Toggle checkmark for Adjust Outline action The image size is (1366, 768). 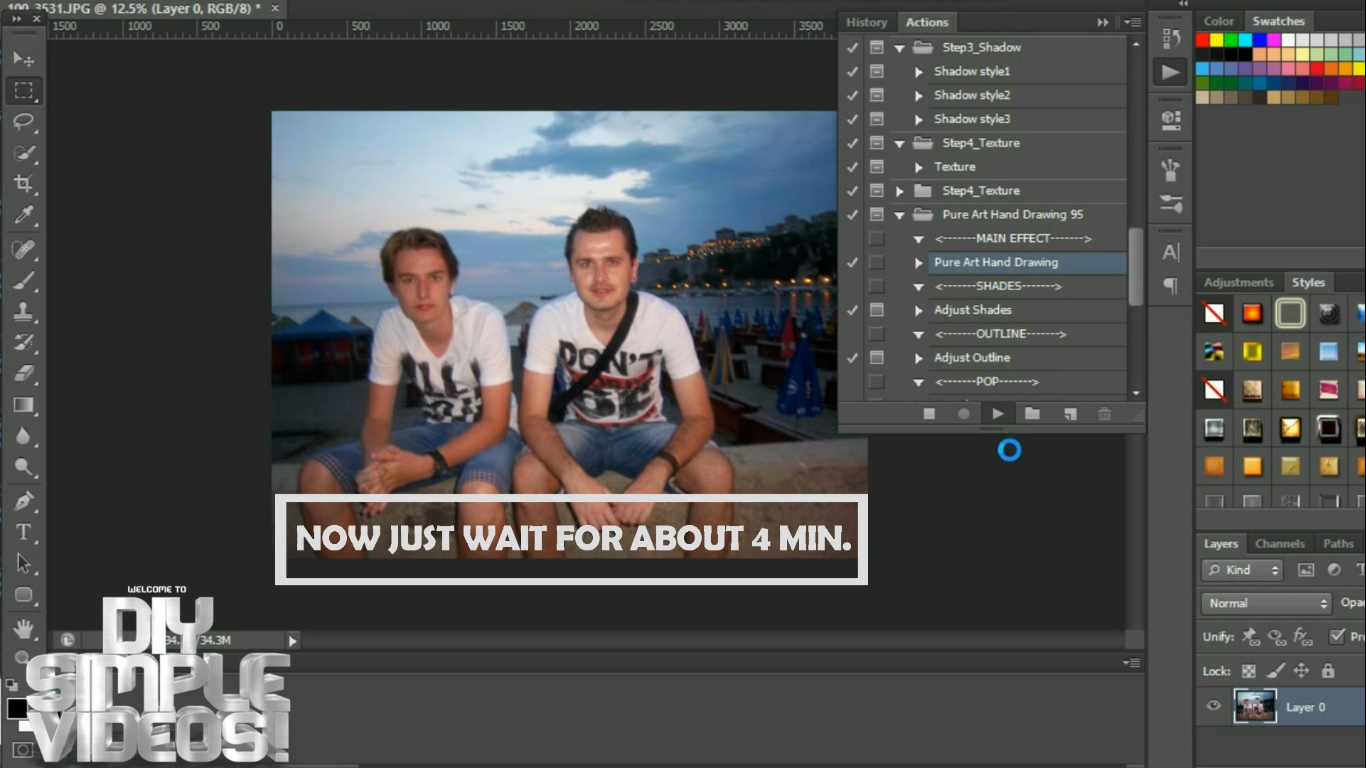pyautogui.click(x=852, y=357)
